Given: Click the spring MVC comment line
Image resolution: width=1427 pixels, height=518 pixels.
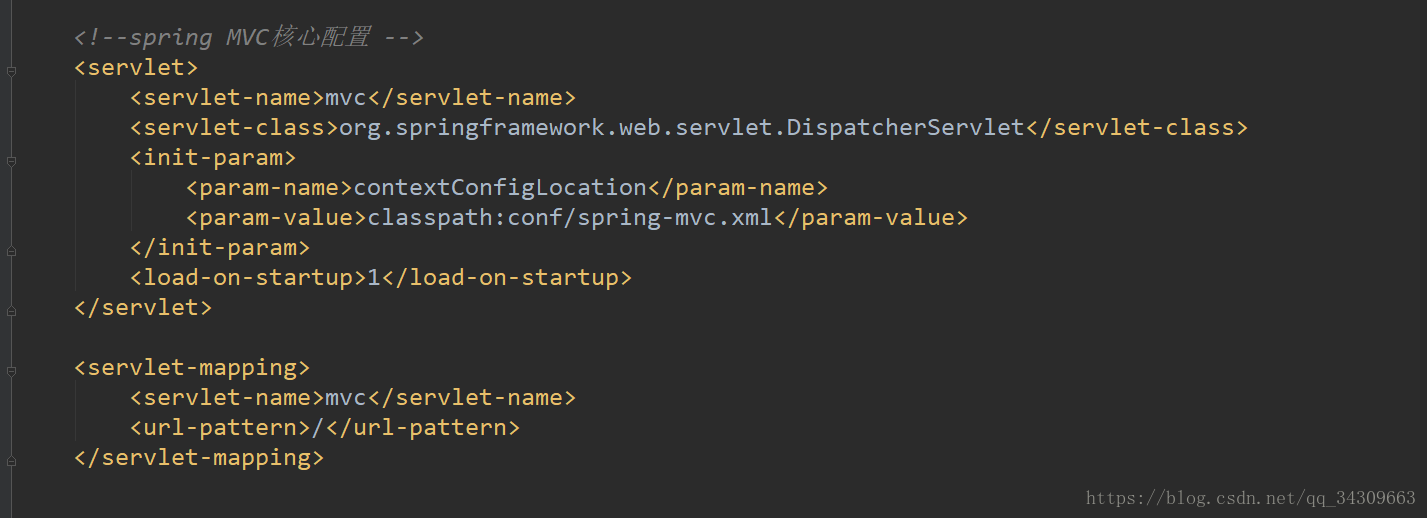Looking at the screenshot, I should coord(249,38).
